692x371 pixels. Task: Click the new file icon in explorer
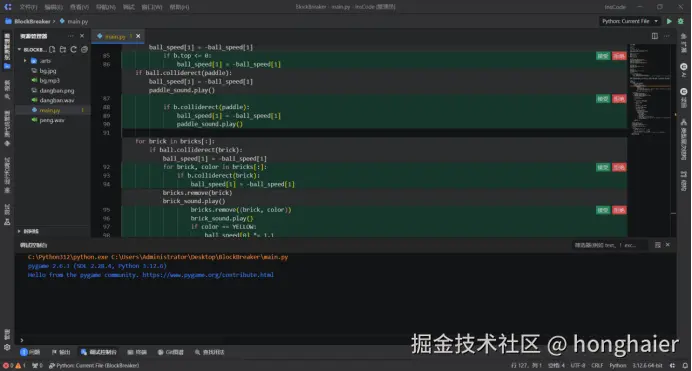pyautogui.click(x=52, y=49)
